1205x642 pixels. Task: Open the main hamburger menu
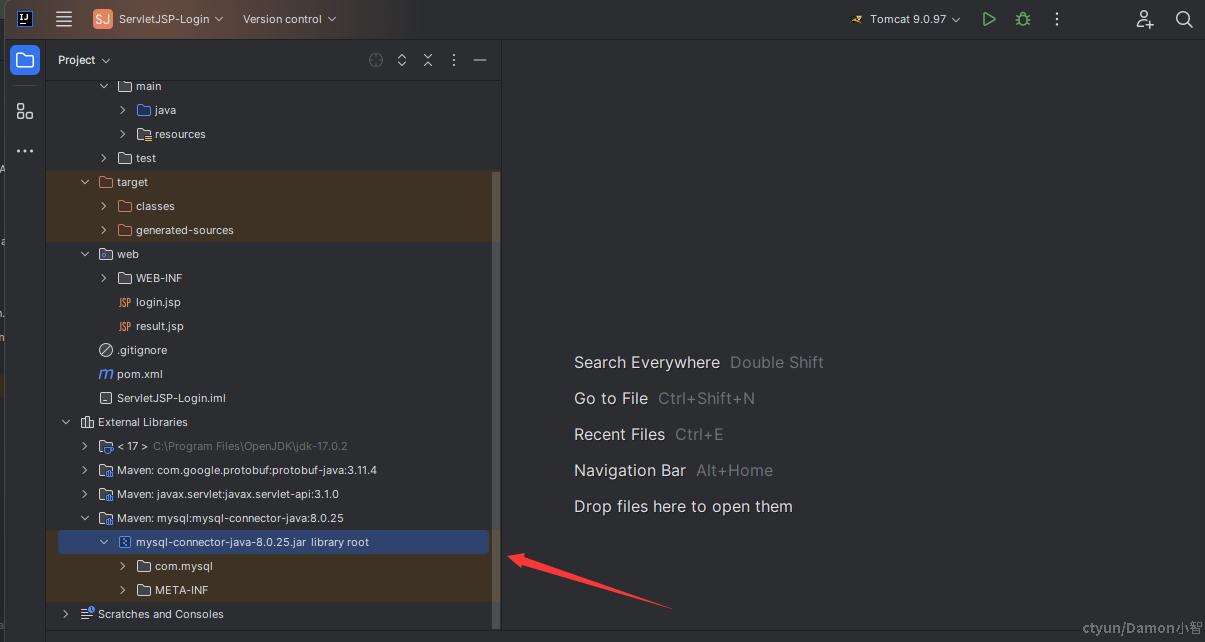click(64, 19)
